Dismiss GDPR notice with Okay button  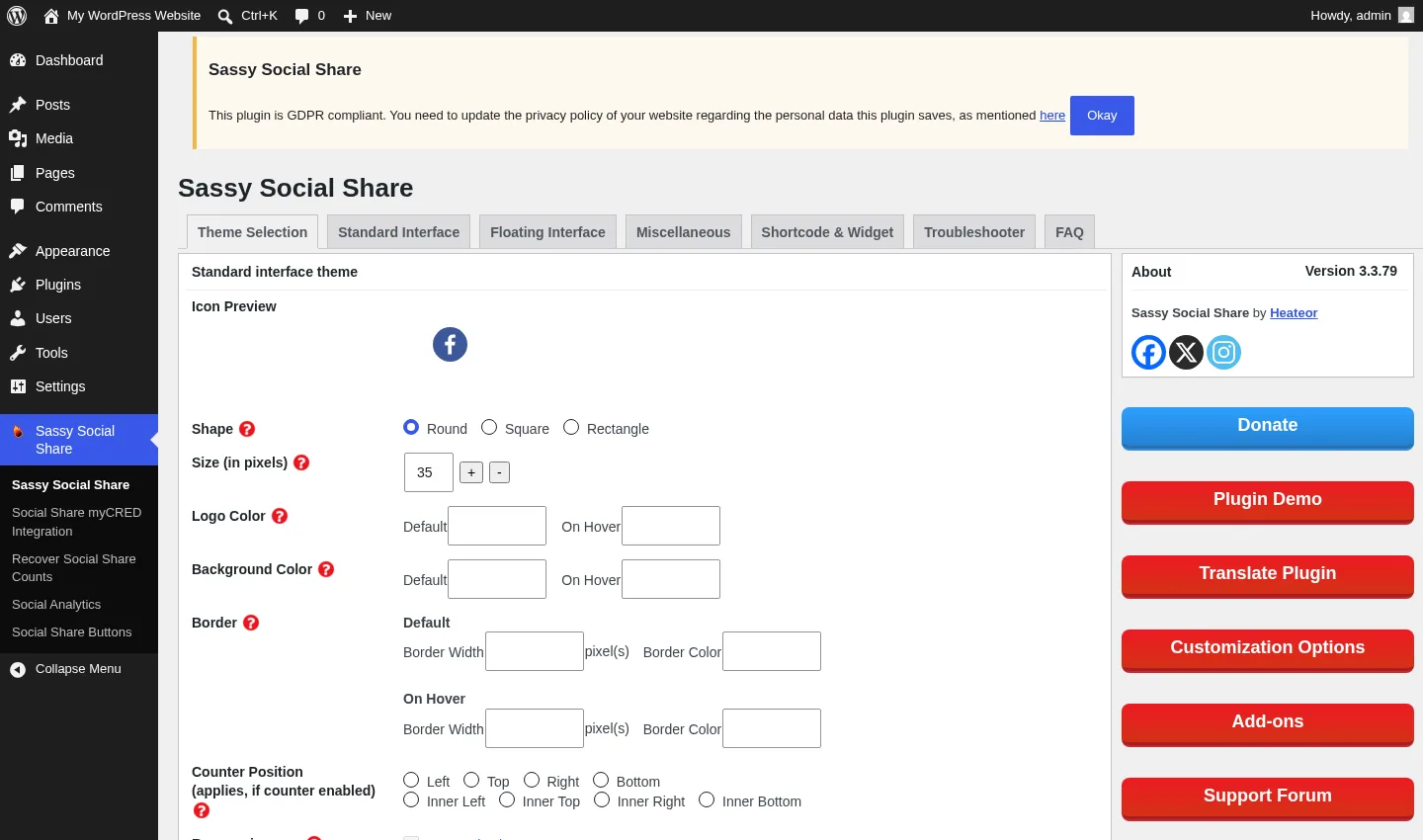click(x=1102, y=116)
